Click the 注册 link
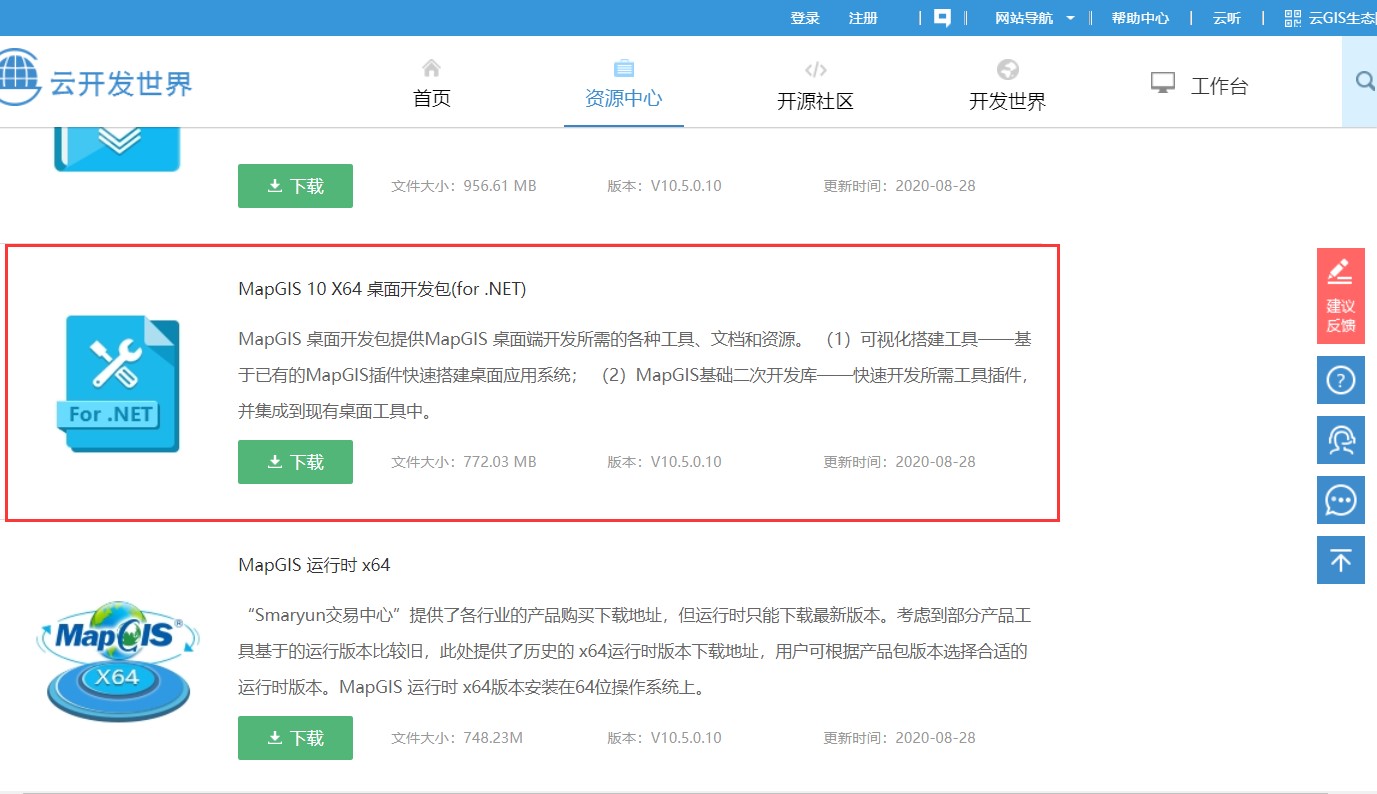The image size is (1377, 794). (x=863, y=18)
